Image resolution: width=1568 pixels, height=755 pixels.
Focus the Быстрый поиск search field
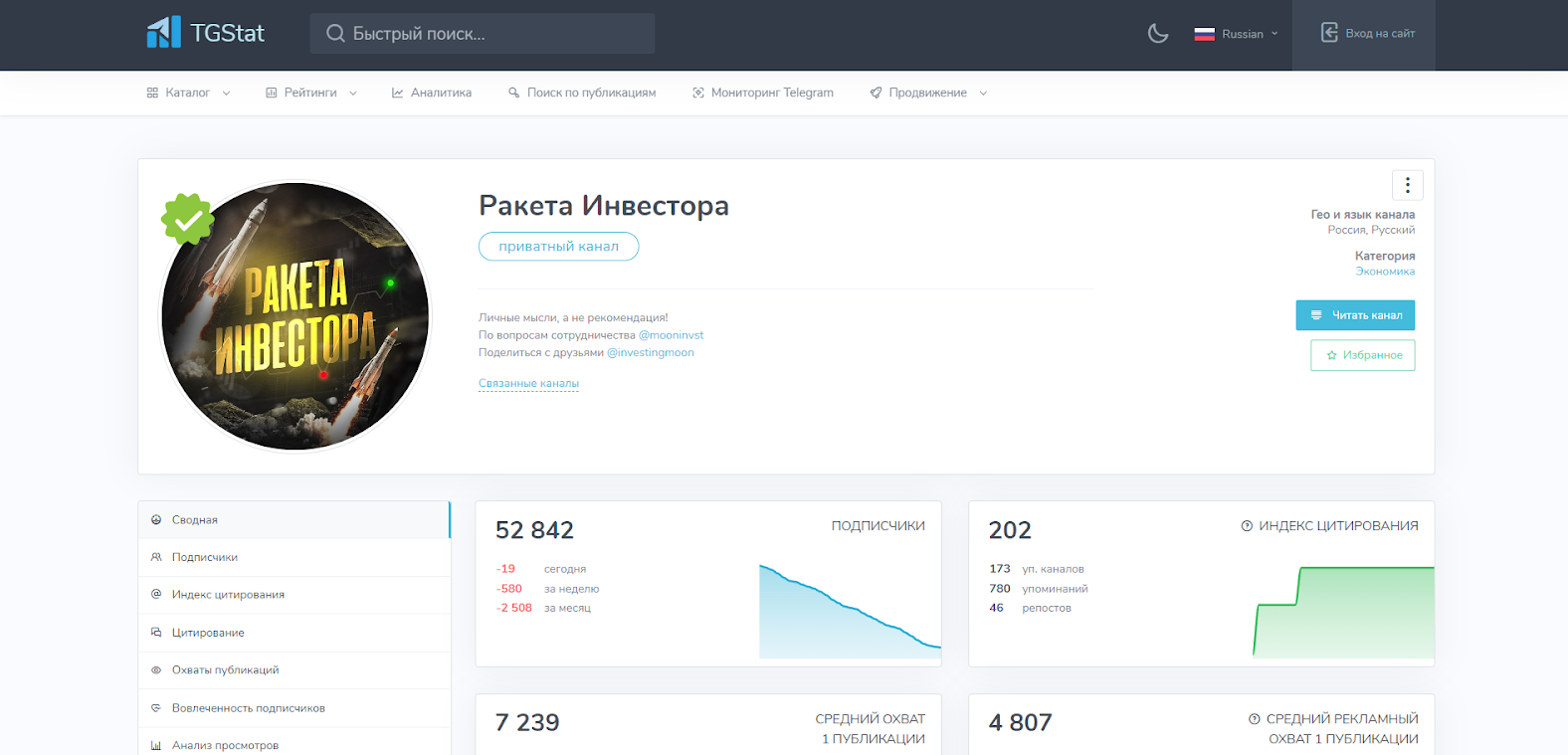[483, 34]
